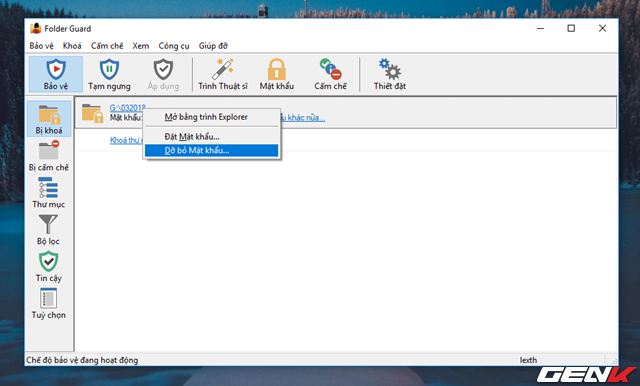The width and height of the screenshot is (640, 386).
Task: Select the Bị cấm chế sidebar view
Action: click(x=49, y=156)
